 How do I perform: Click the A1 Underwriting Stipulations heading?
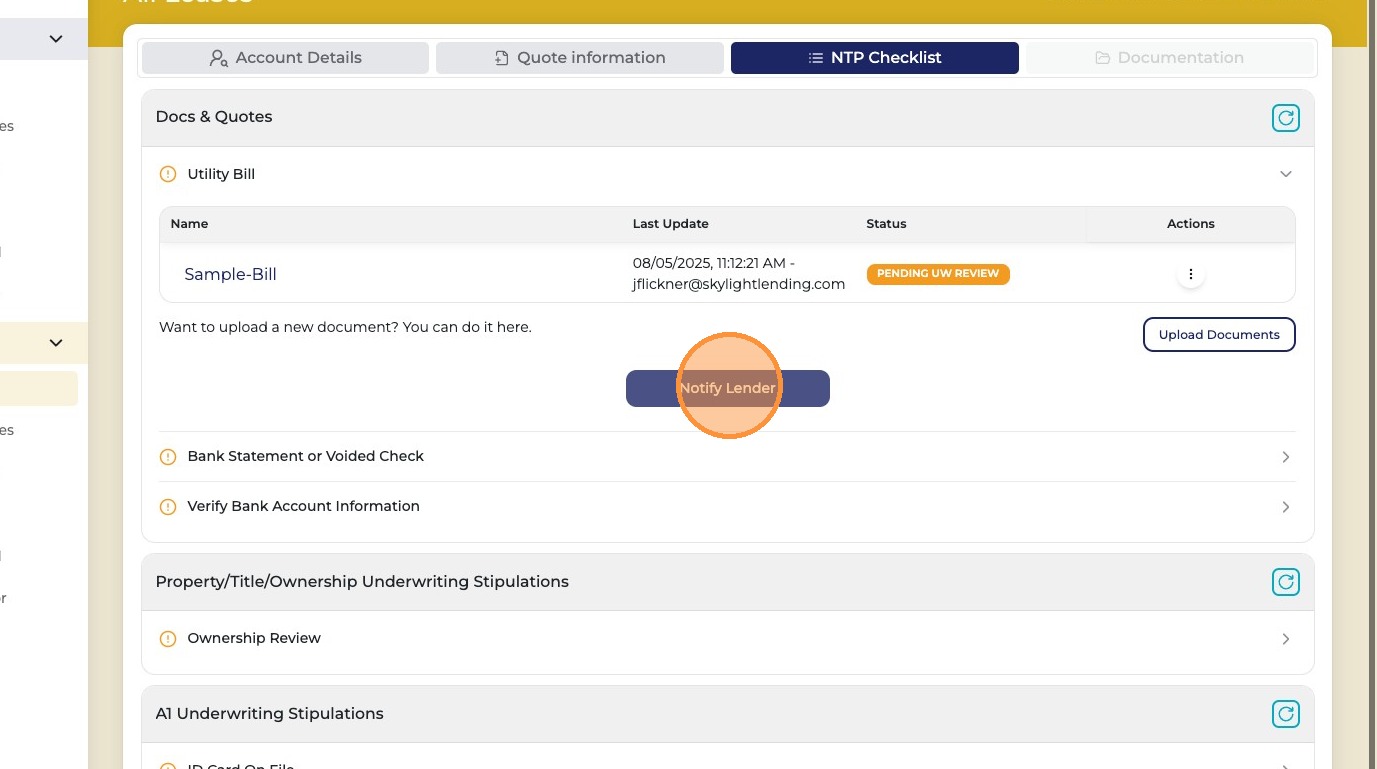269,714
